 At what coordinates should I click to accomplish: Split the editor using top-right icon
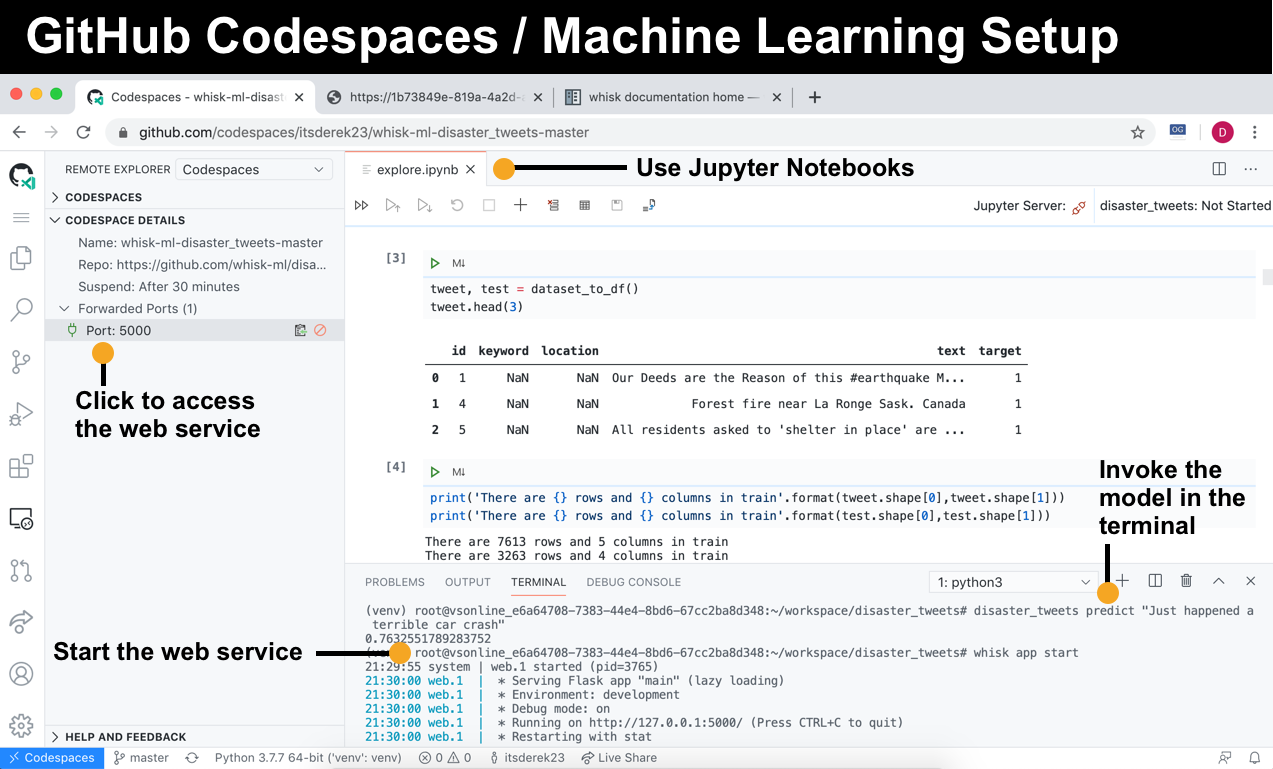pyautogui.click(x=1219, y=169)
